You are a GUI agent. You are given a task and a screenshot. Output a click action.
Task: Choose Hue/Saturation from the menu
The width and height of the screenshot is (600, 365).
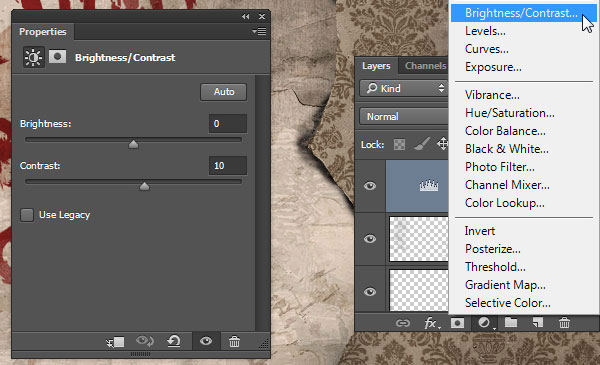(x=510, y=113)
